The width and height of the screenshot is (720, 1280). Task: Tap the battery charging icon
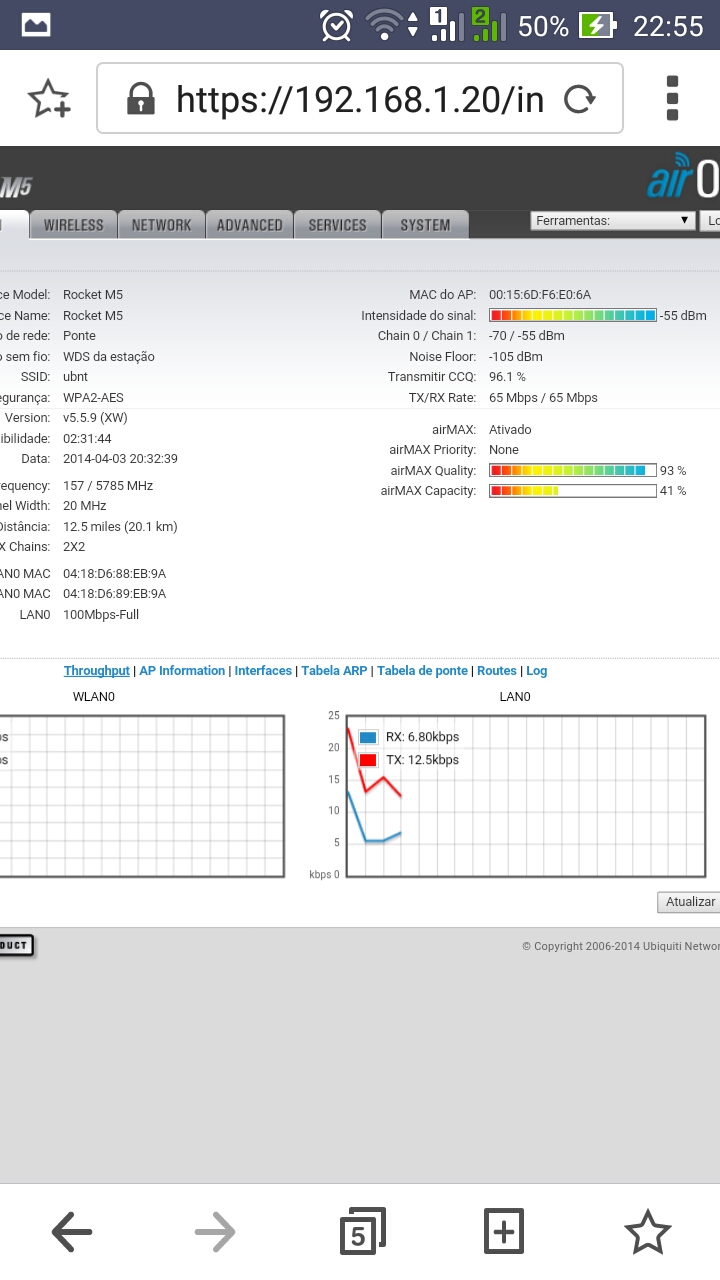pos(598,25)
